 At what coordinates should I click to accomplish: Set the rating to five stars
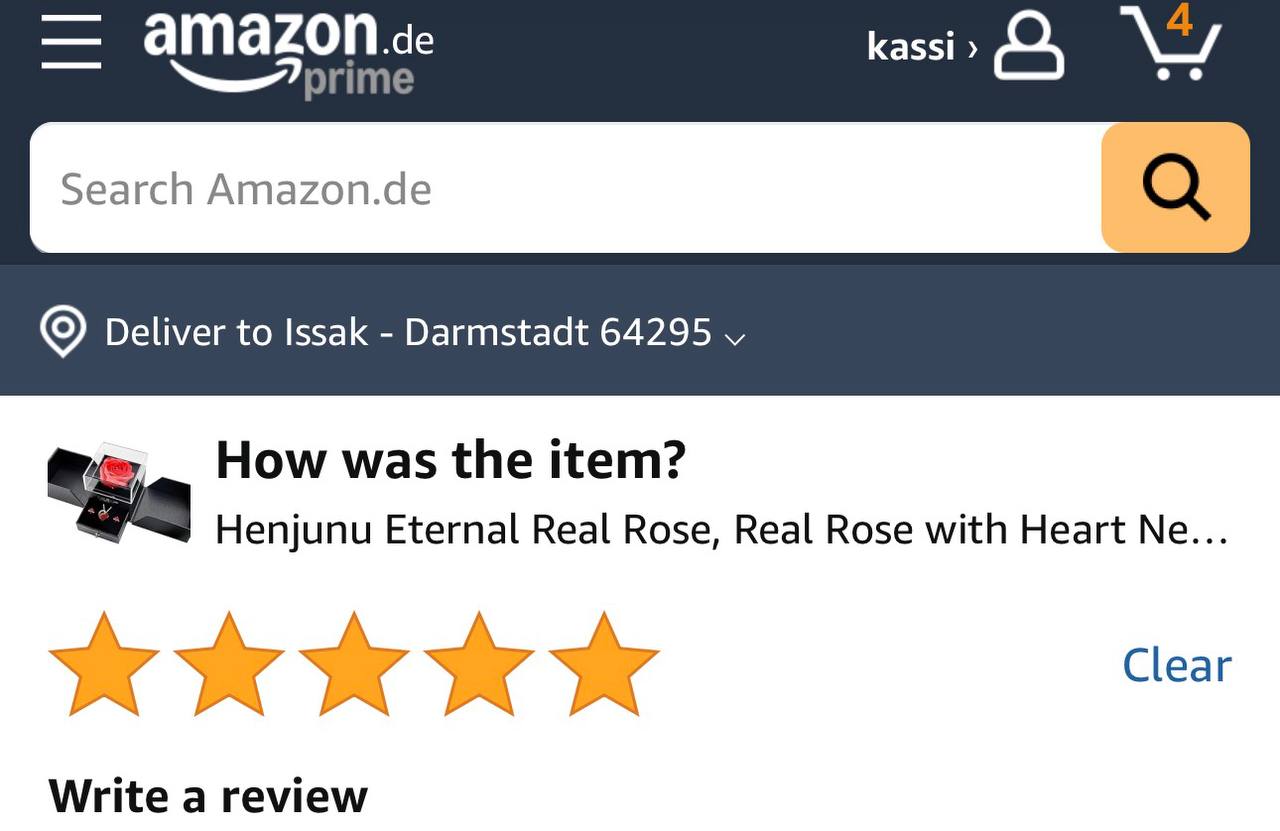coord(604,664)
